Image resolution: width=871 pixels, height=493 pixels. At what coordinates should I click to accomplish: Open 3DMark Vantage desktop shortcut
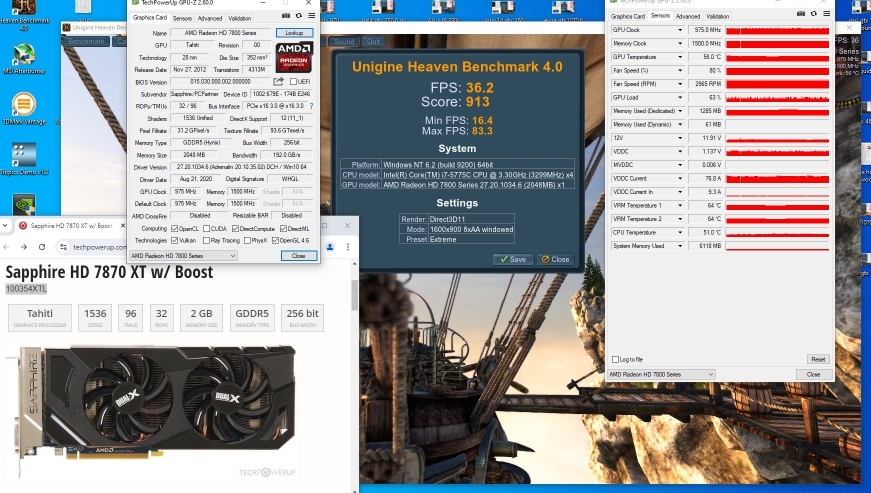tap(24, 108)
